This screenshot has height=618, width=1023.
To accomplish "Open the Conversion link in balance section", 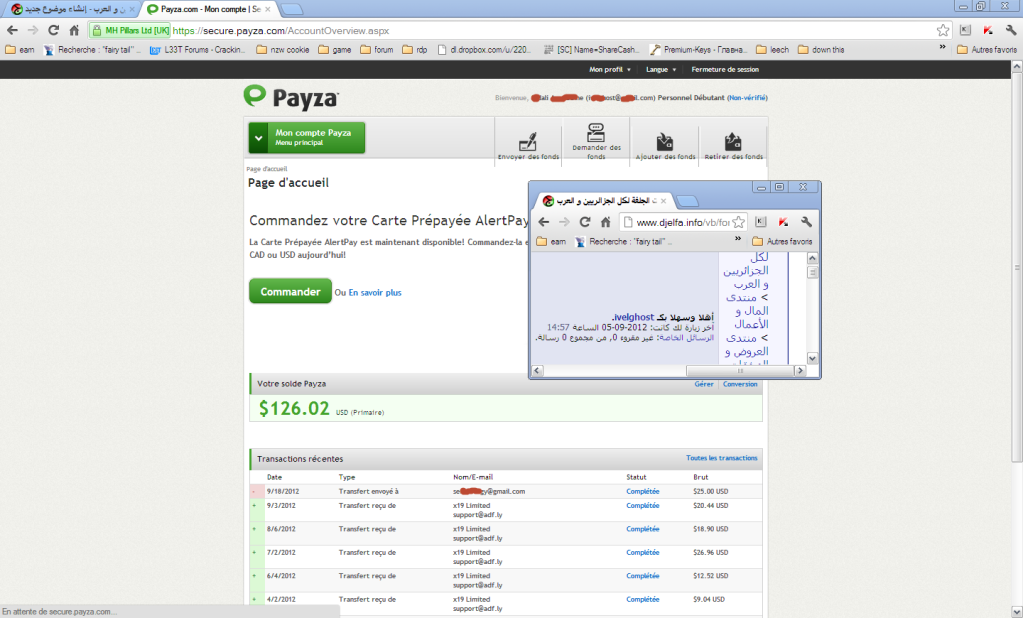I will pos(740,384).
